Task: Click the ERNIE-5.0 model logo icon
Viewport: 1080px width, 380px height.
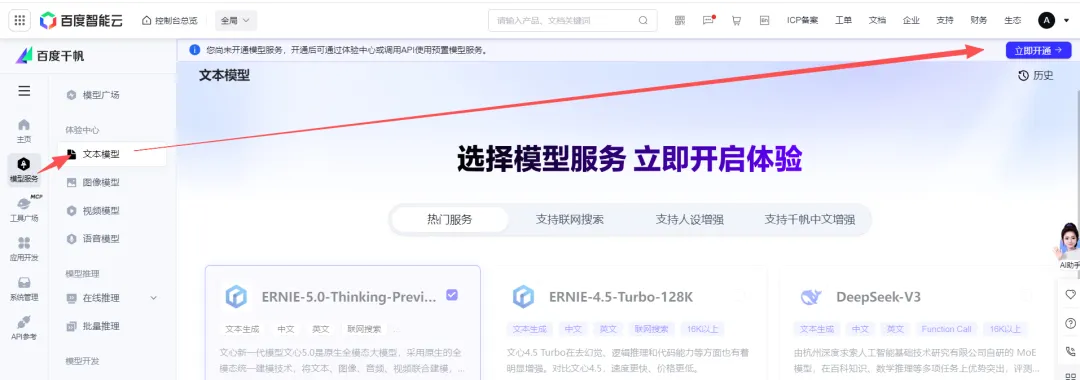Action: click(236, 297)
